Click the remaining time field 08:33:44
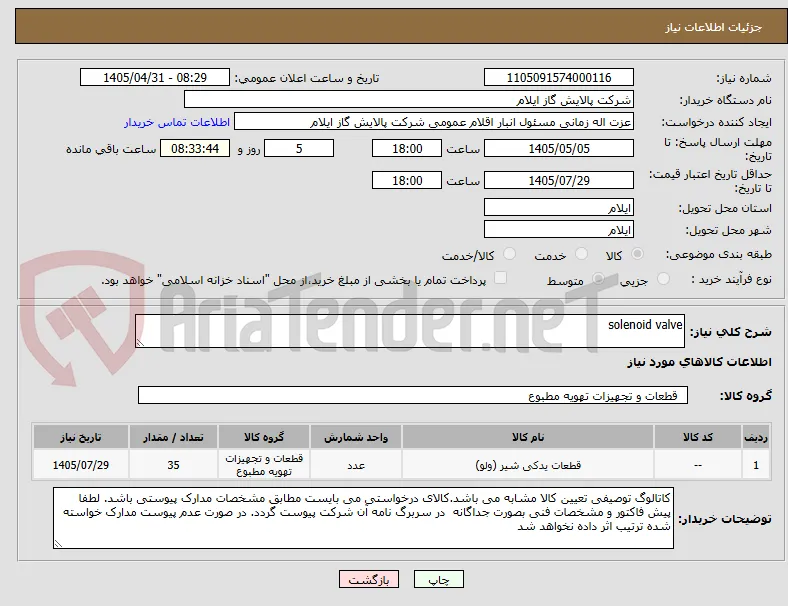Screen dimensions: 788x606 click(195, 148)
